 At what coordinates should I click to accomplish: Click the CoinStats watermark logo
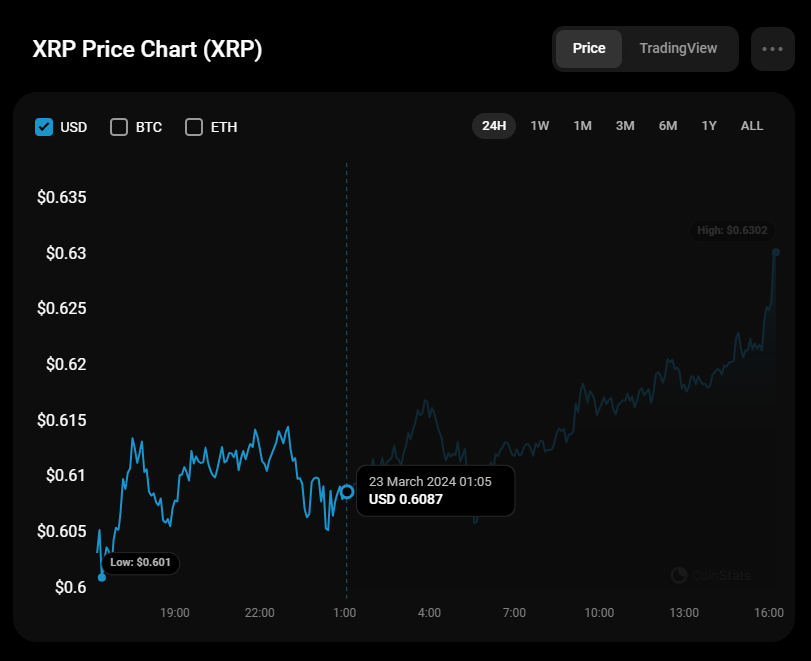pos(710,575)
